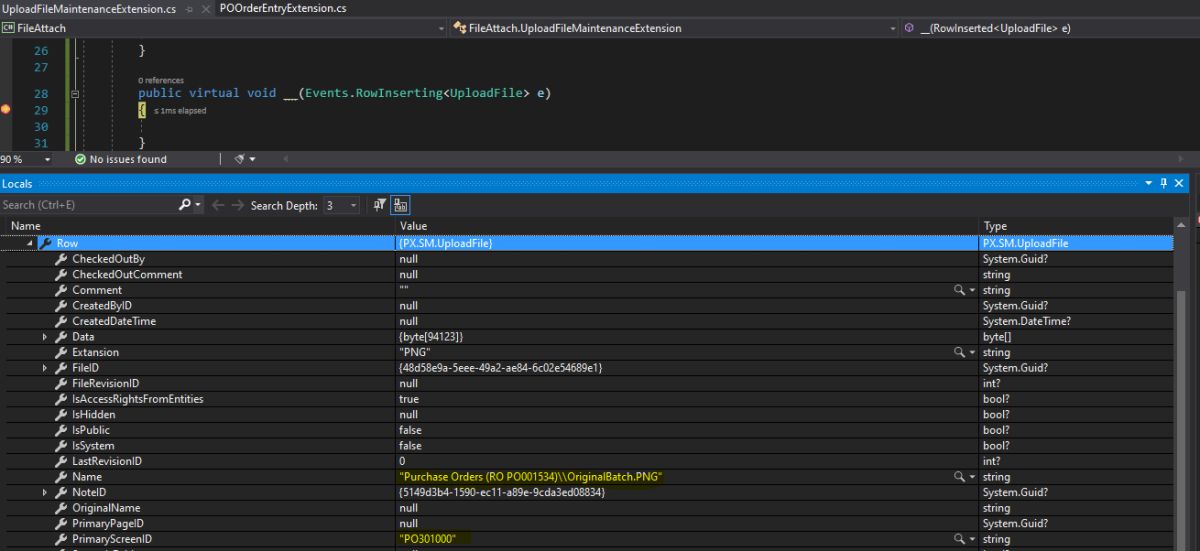Close the UploadFileMaintenanceExtension.cs tab

point(206,8)
